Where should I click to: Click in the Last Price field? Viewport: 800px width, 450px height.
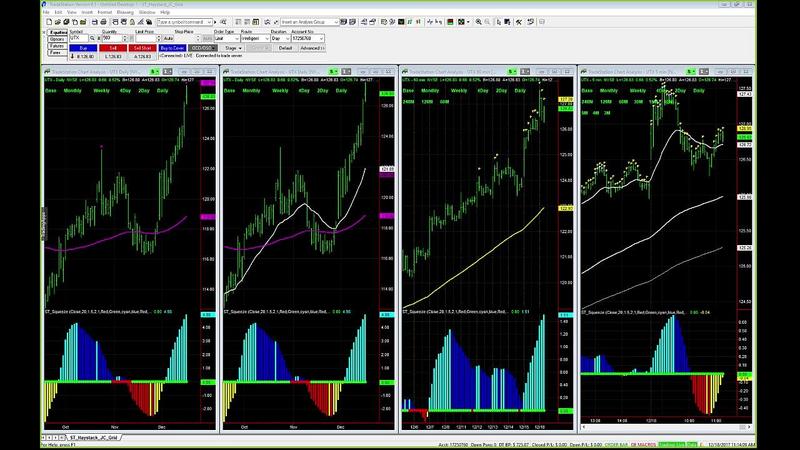[146, 38]
